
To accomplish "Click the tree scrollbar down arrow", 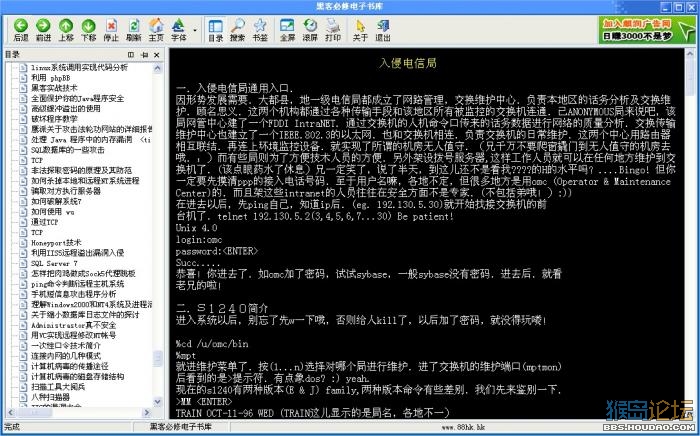I will pos(158,402).
